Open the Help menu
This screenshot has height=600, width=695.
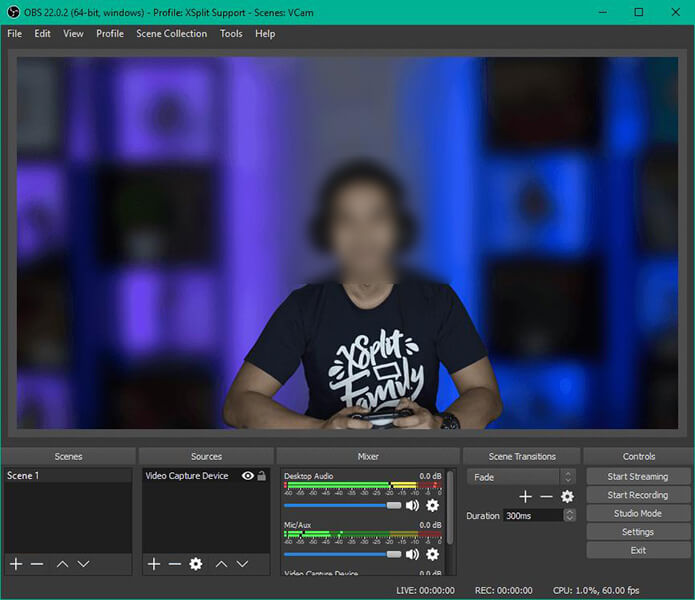click(265, 34)
